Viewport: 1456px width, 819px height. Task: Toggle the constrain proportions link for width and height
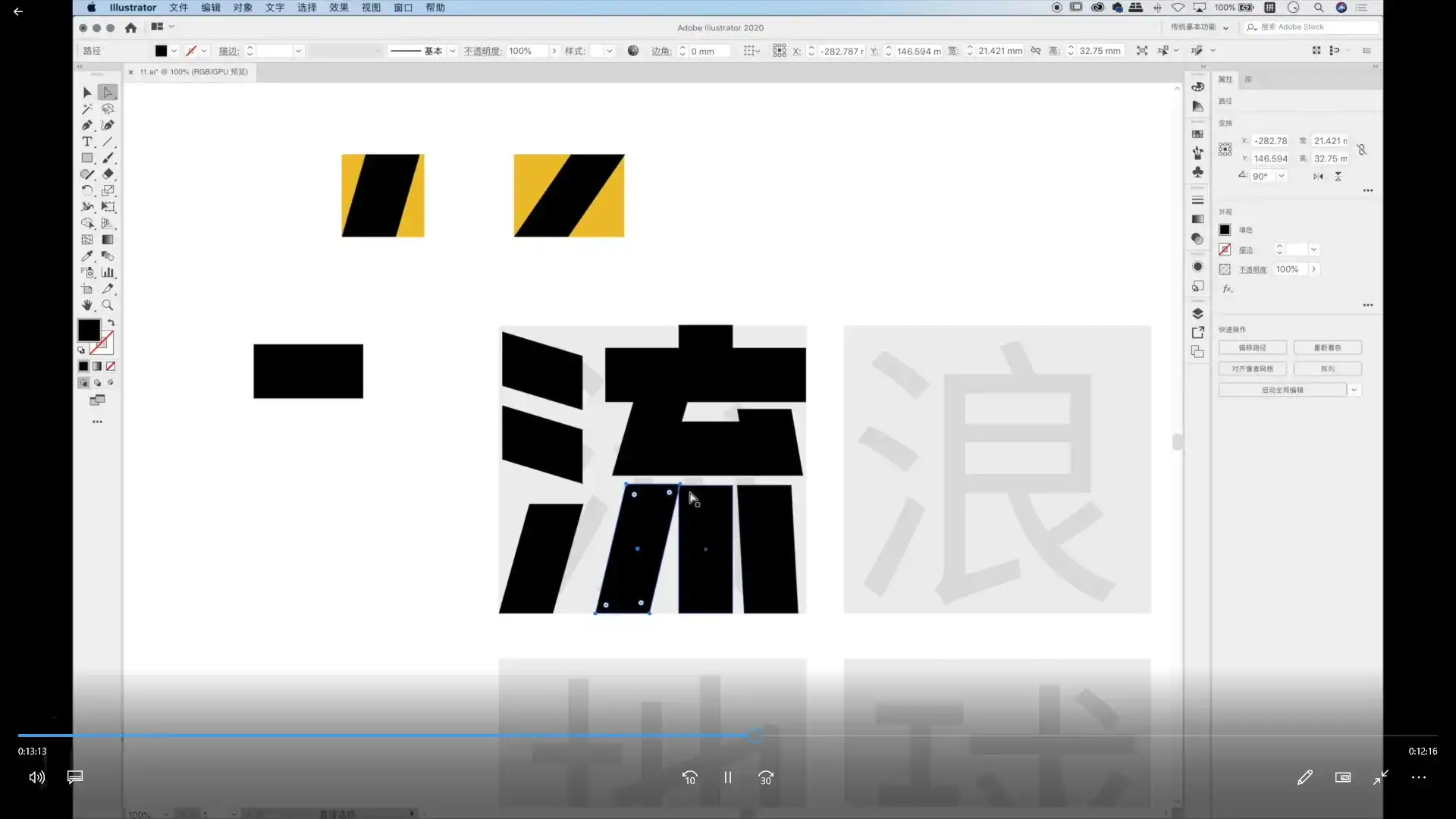point(1363,149)
